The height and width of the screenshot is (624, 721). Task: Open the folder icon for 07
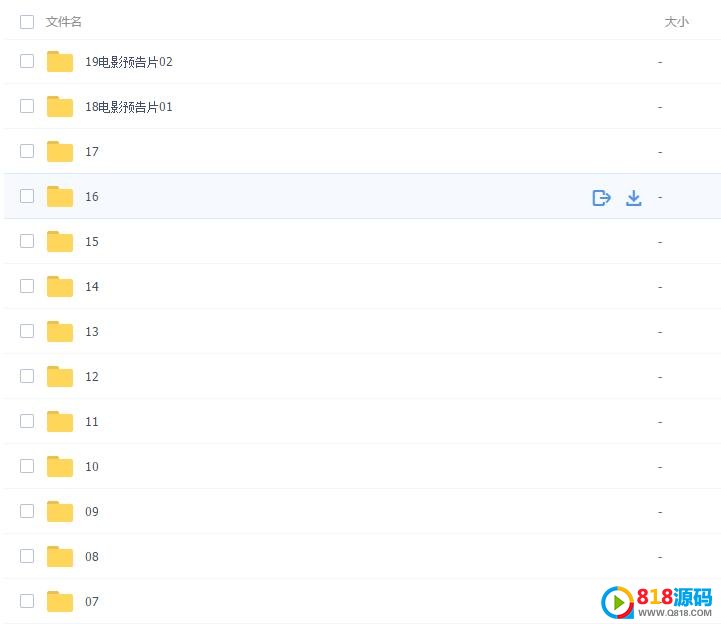(x=60, y=602)
